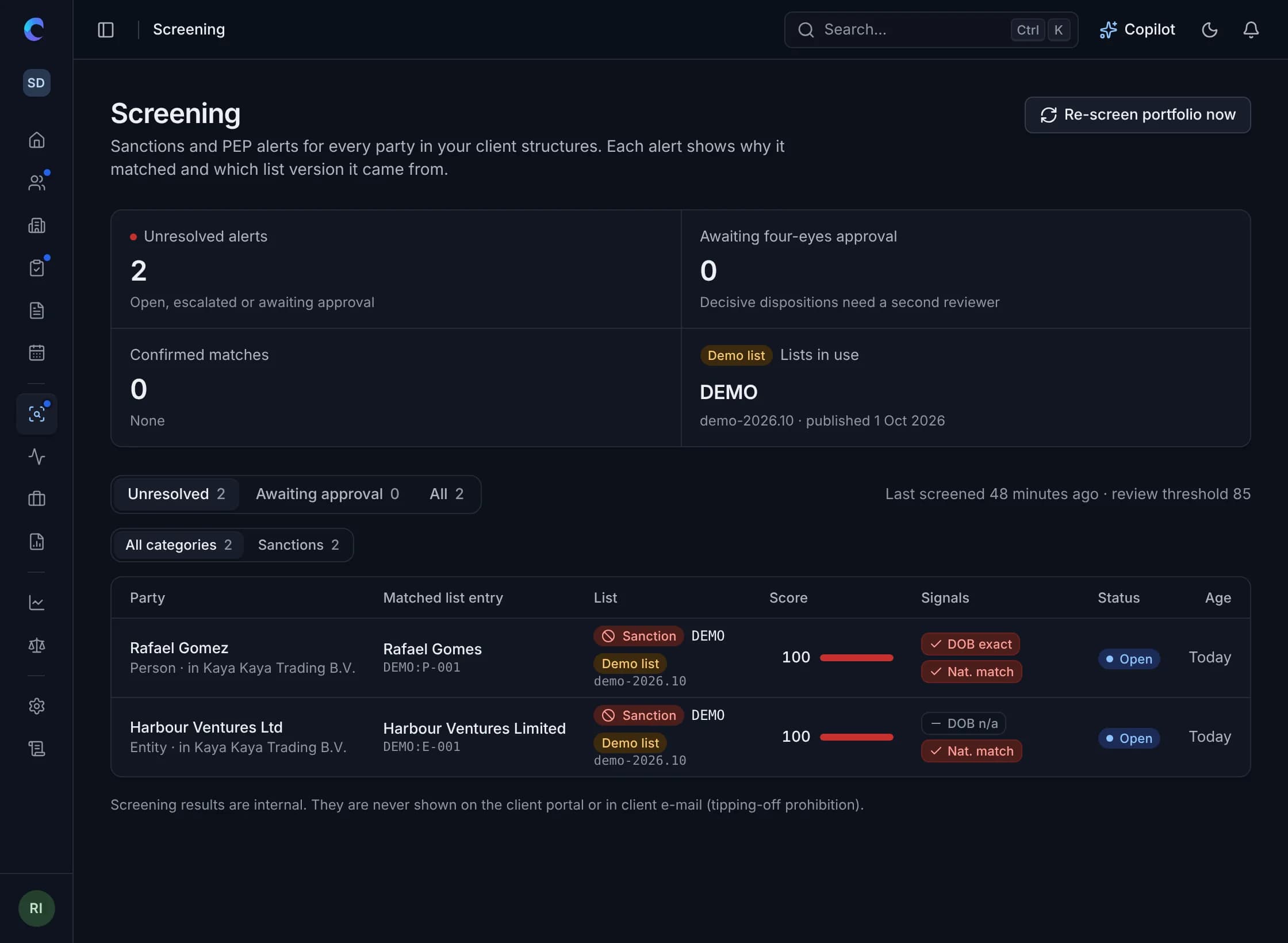Click the app logo in the sidebar

[34, 29]
